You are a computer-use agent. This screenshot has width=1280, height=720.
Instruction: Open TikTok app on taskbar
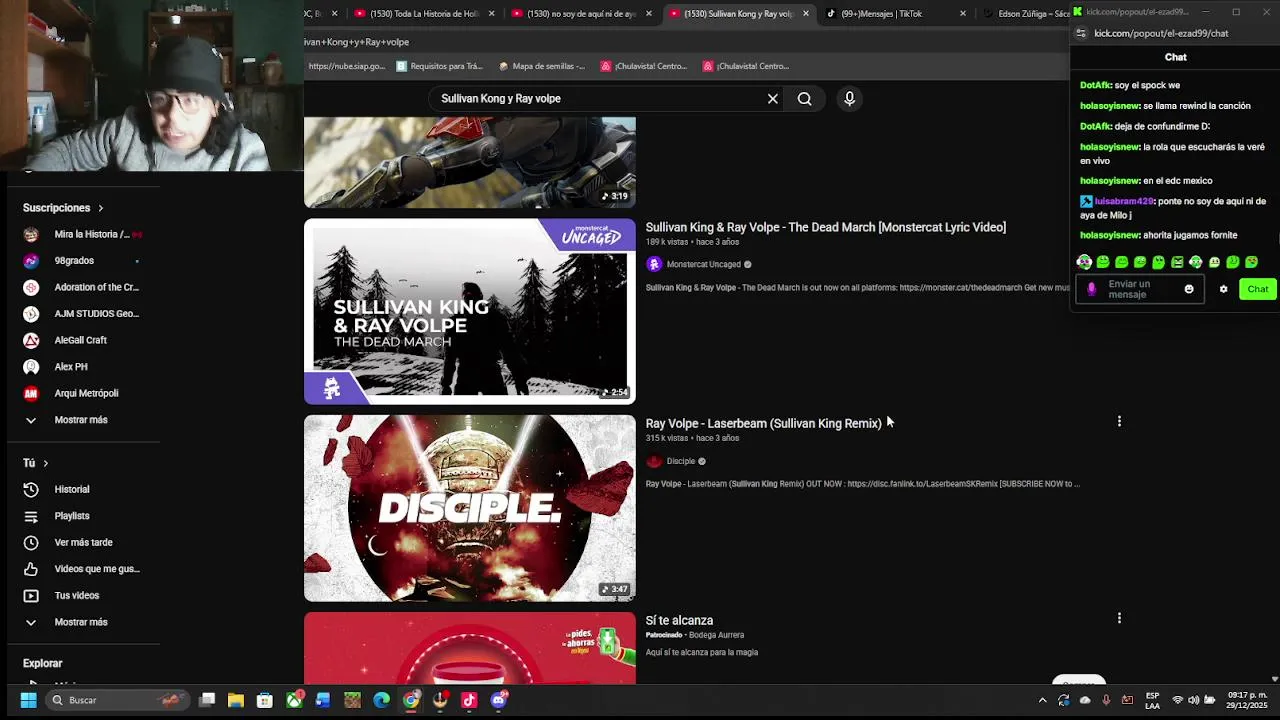click(x=469, y=700)
